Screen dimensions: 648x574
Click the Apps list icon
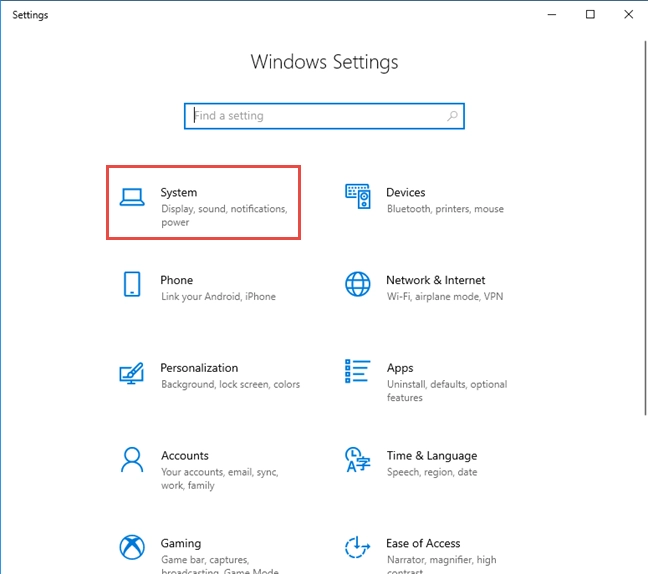(357, 371)
